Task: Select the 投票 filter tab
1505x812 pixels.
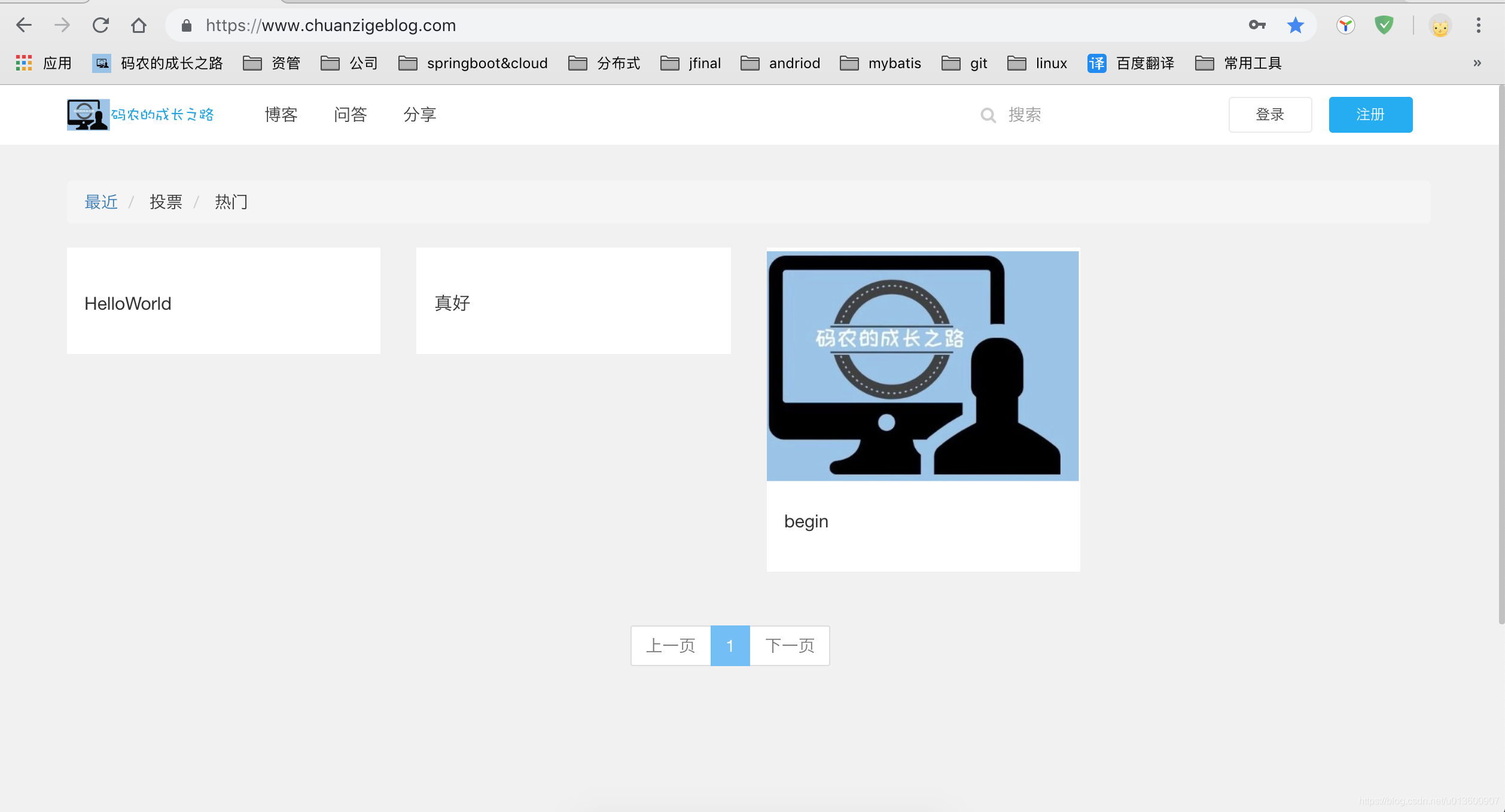Action: pyautogui.click(x=166, y=202)
